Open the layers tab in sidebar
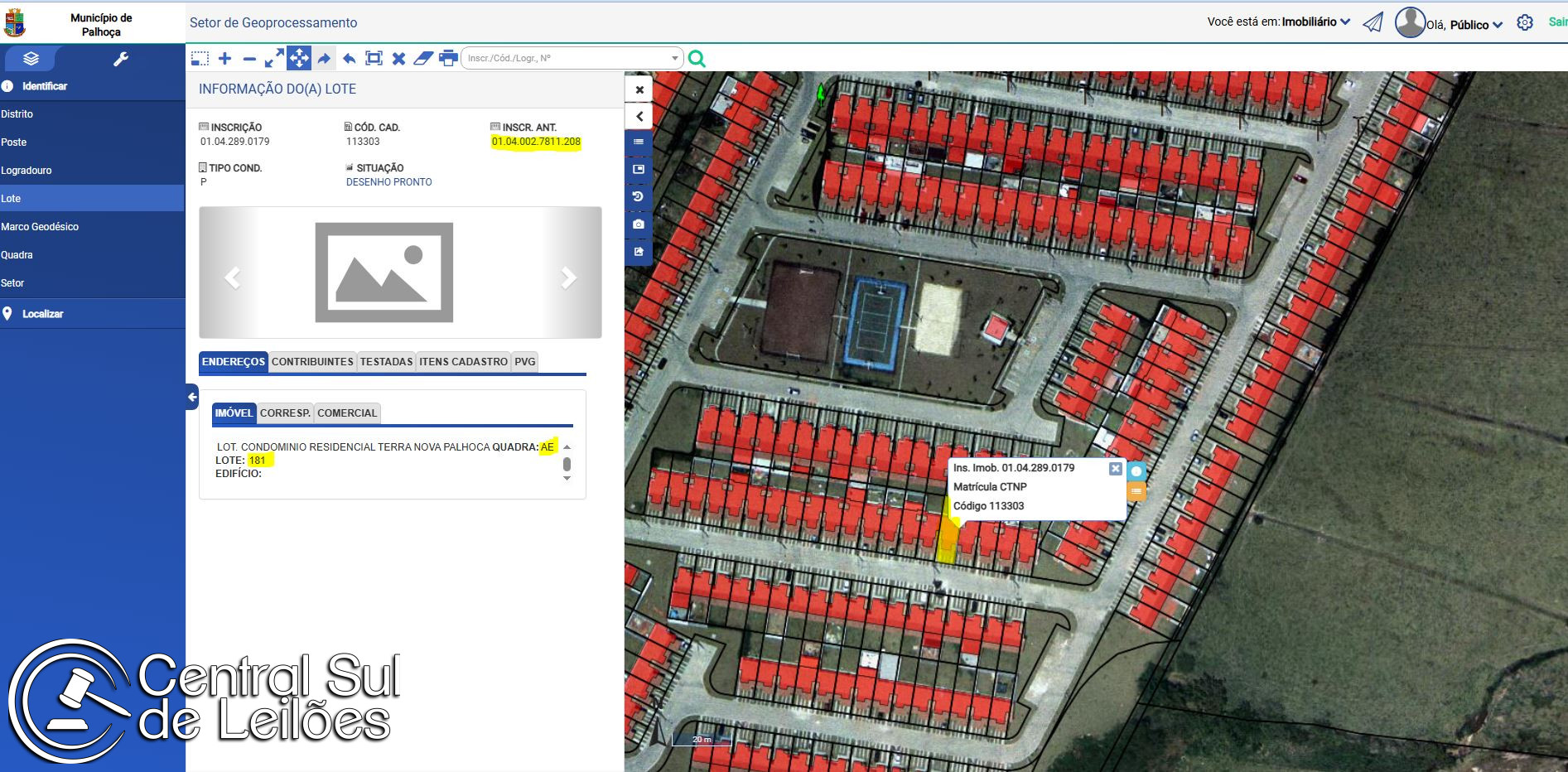This screenshot has width=1568, height=772. (x=31, y=59)
